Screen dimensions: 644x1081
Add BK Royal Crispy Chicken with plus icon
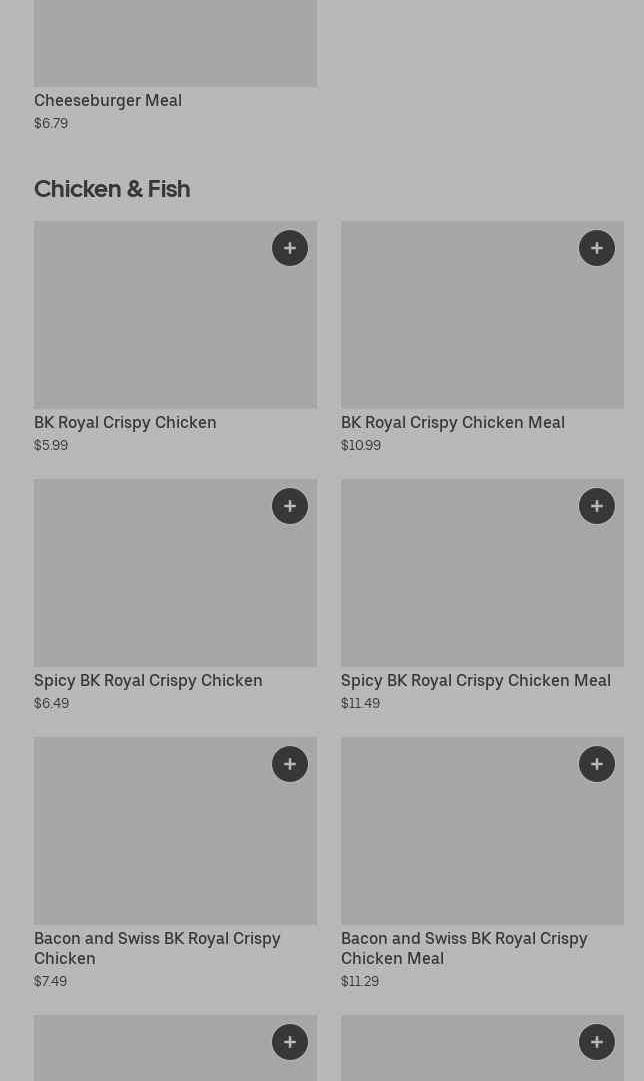coord(290,248)
